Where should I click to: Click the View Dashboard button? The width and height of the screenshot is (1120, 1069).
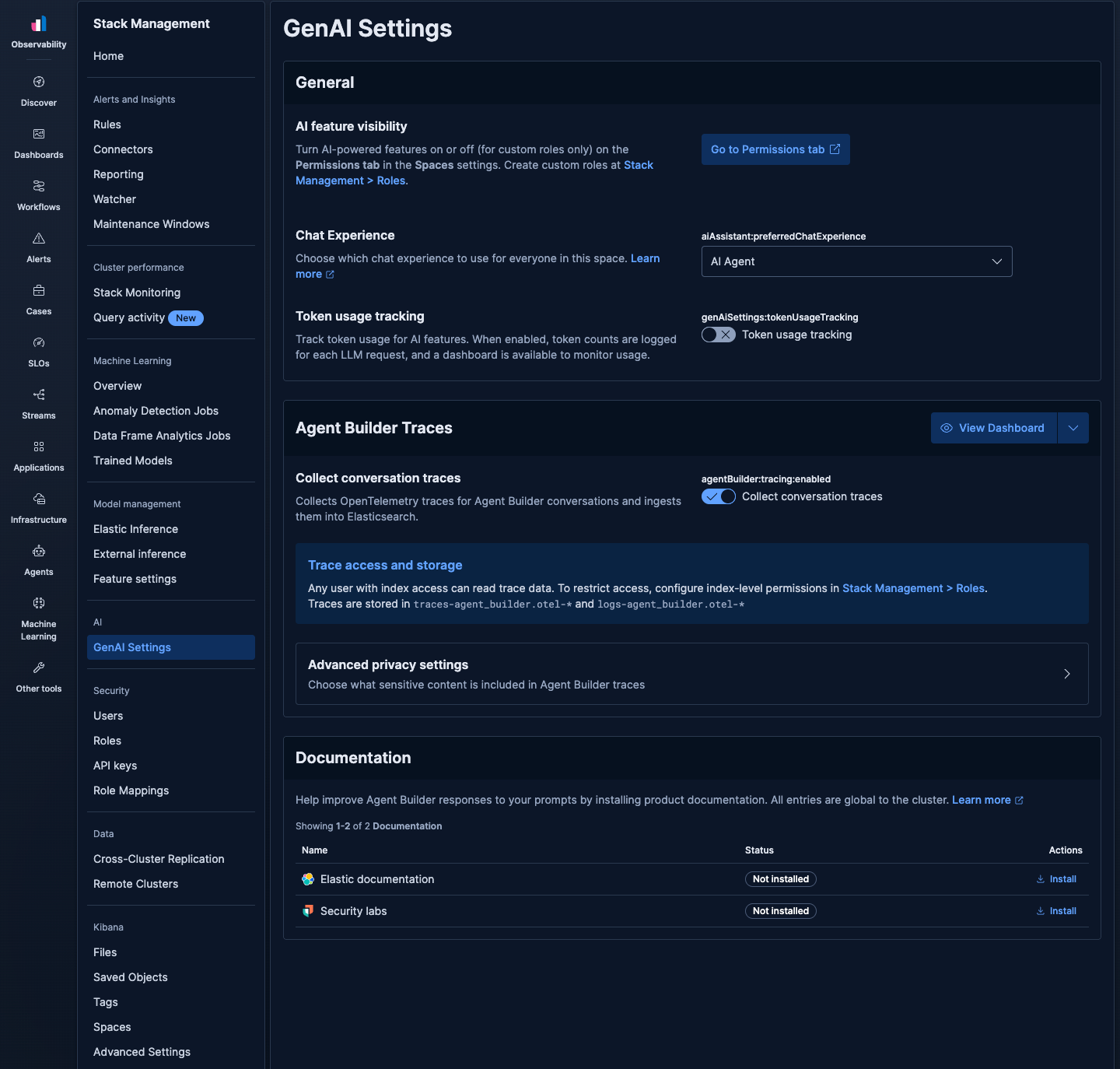(993, 428)
